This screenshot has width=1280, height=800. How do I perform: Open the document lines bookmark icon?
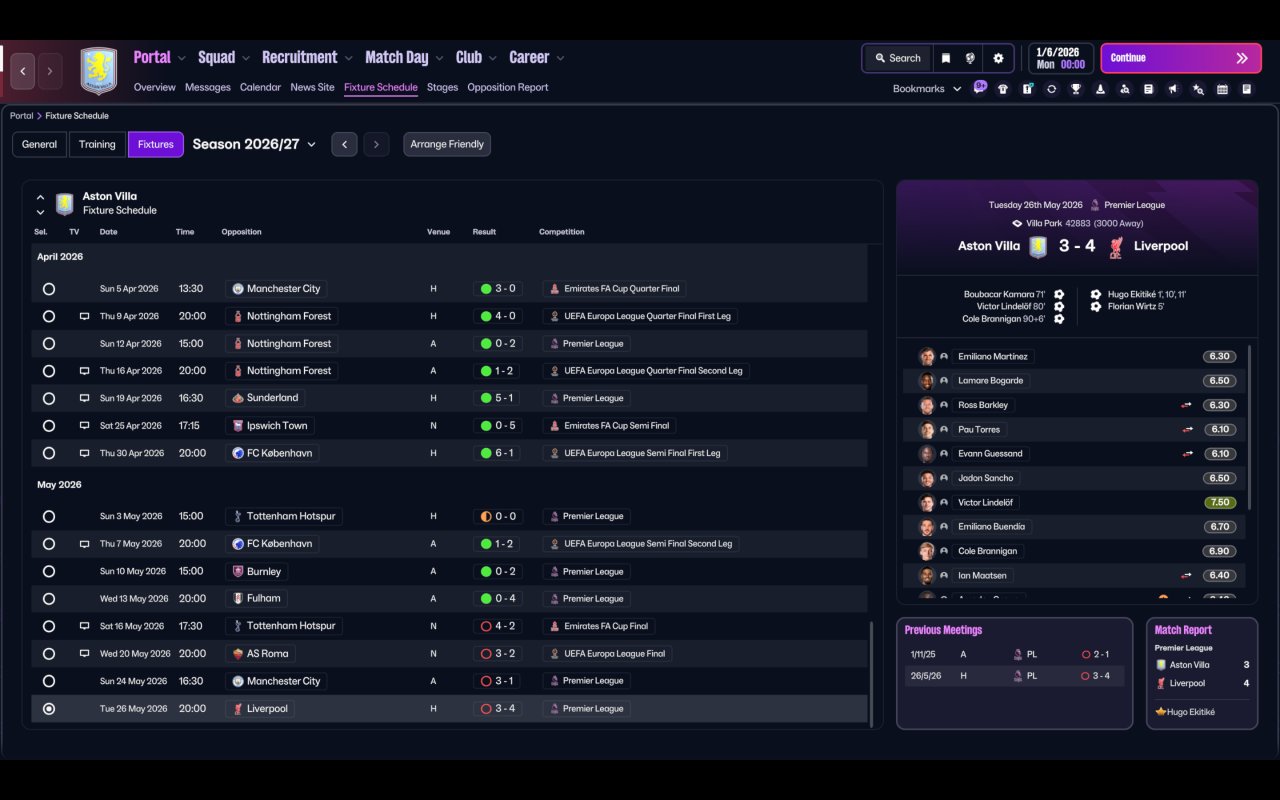point(1149,89)
